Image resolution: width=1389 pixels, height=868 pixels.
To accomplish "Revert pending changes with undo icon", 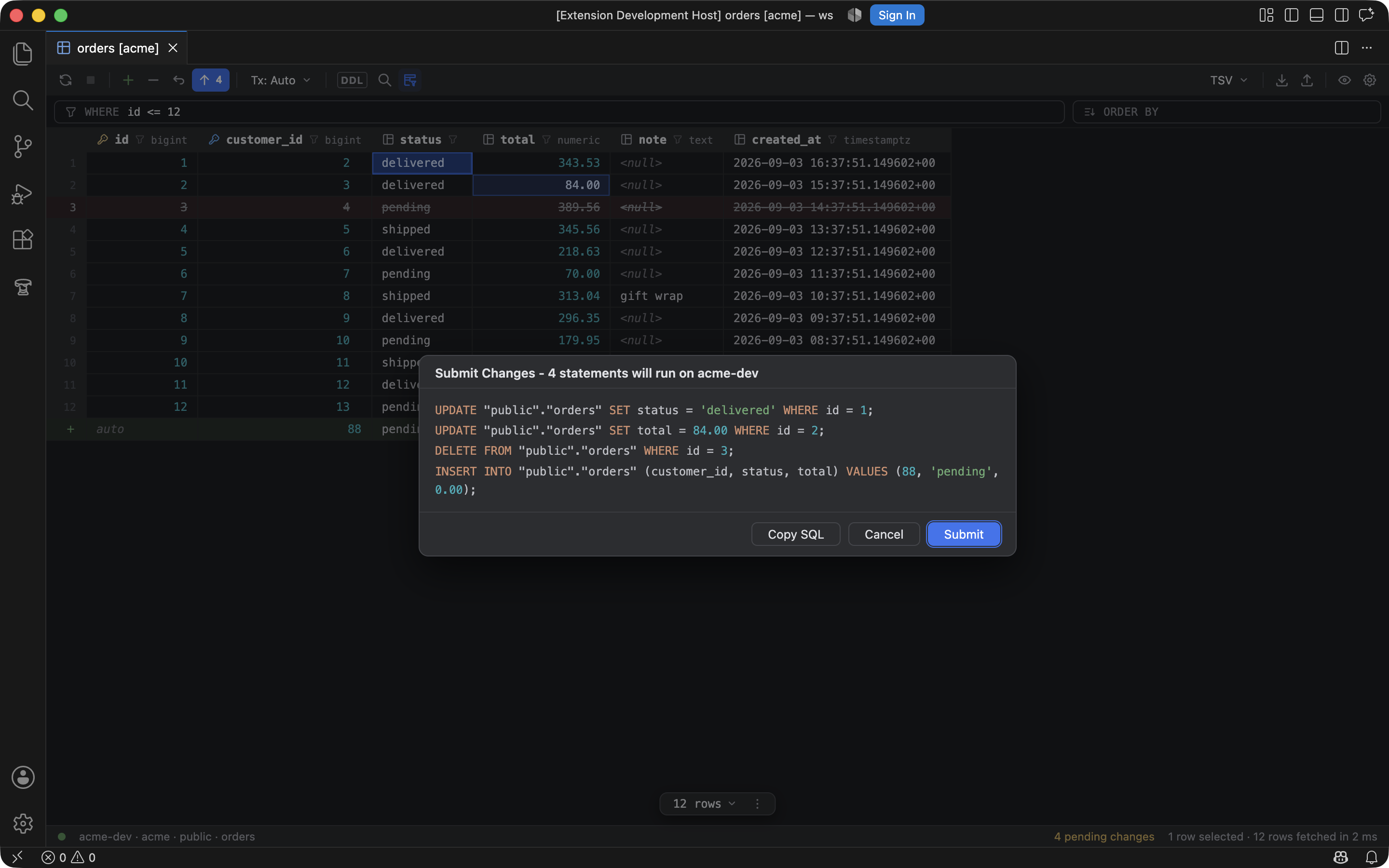I will click(x=178, y=80).
